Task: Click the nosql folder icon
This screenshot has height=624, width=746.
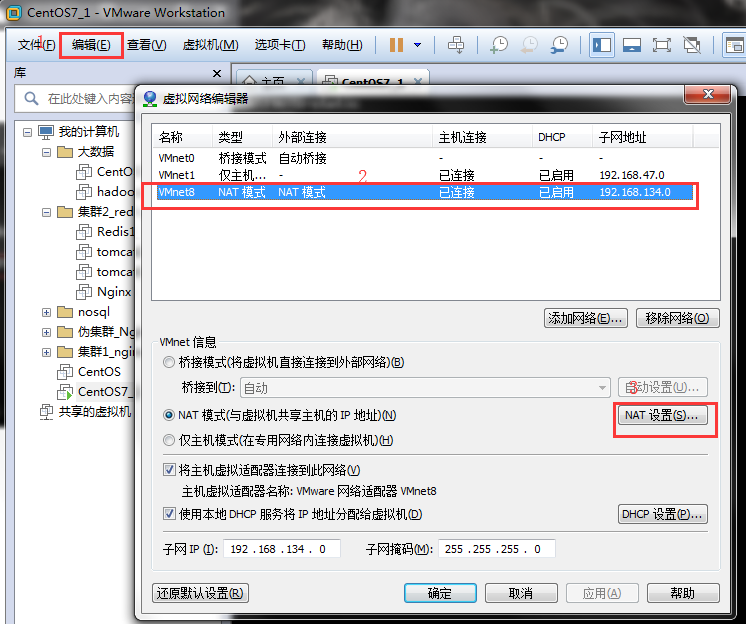Action: [65, 312]
